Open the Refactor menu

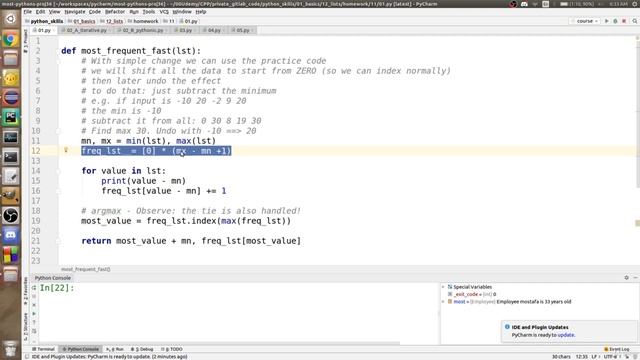pos(115,12)
